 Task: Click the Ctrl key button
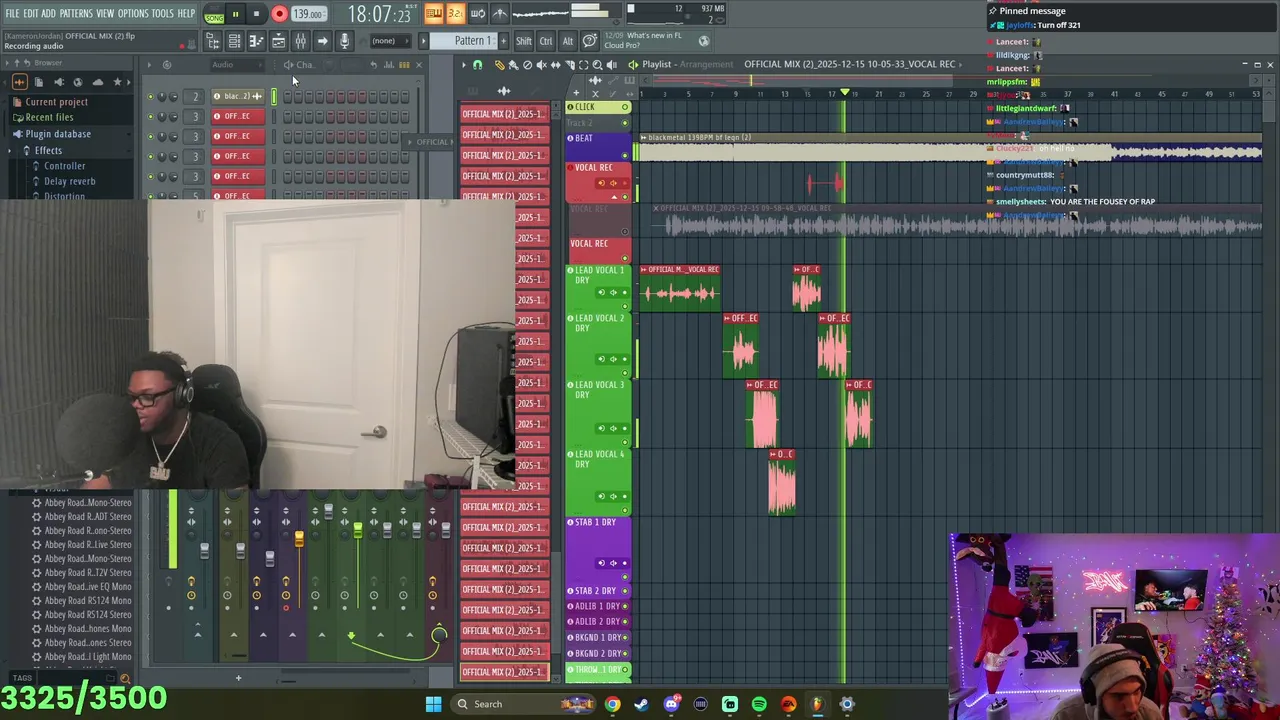click(546, 41)
